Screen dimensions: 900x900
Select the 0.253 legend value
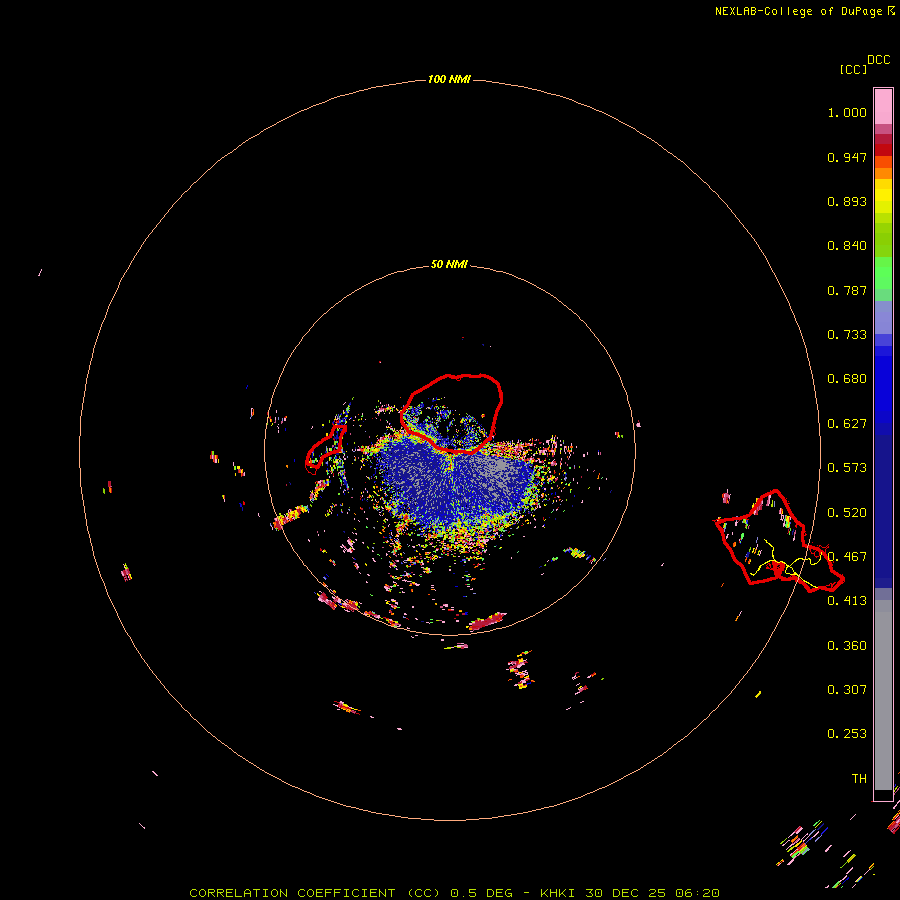[847, 734]
